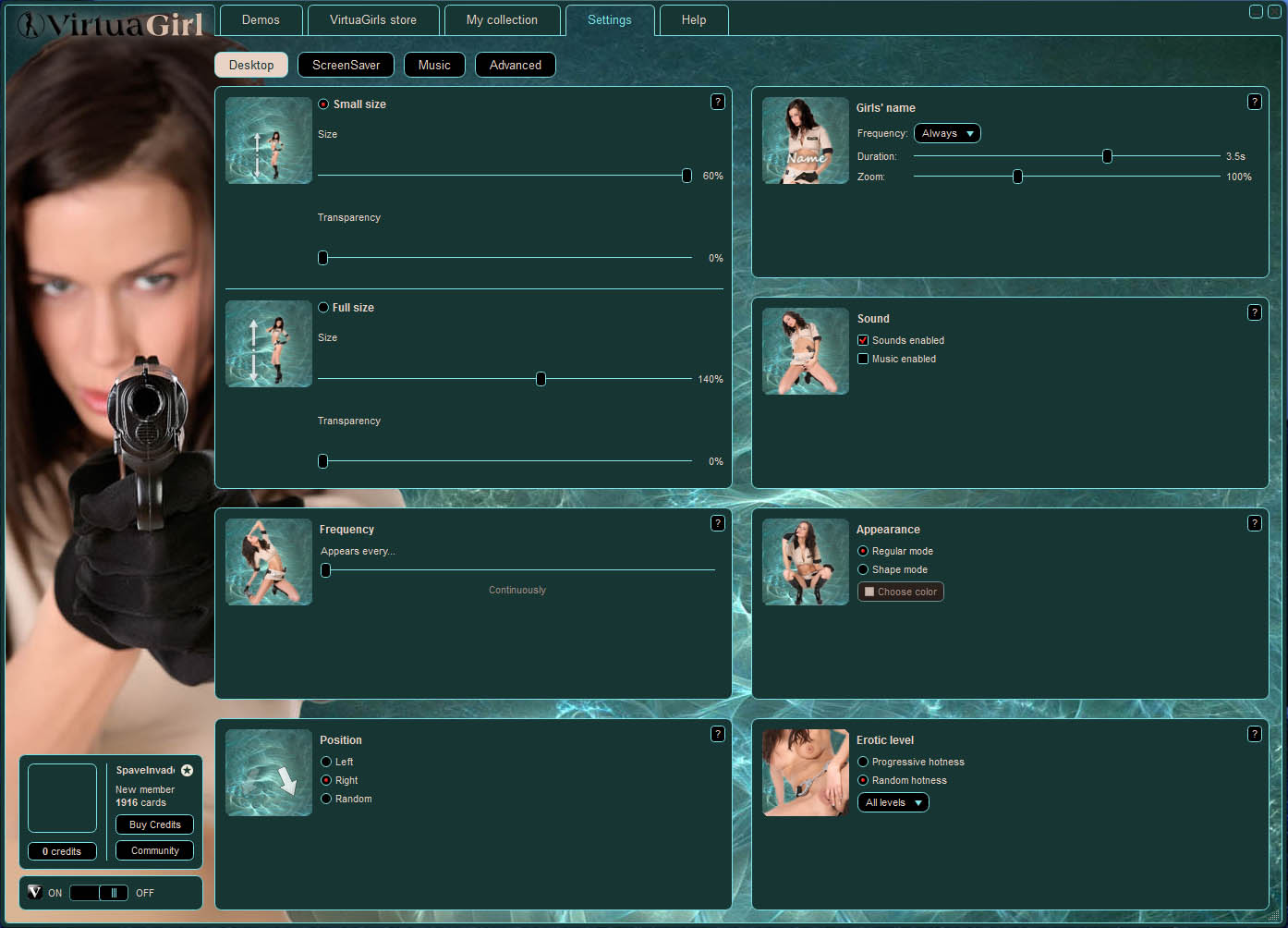The width and height of the screenshot is (1288, 928).
Task: Click the star icon beside the username
Action: [x=187, y=770]
